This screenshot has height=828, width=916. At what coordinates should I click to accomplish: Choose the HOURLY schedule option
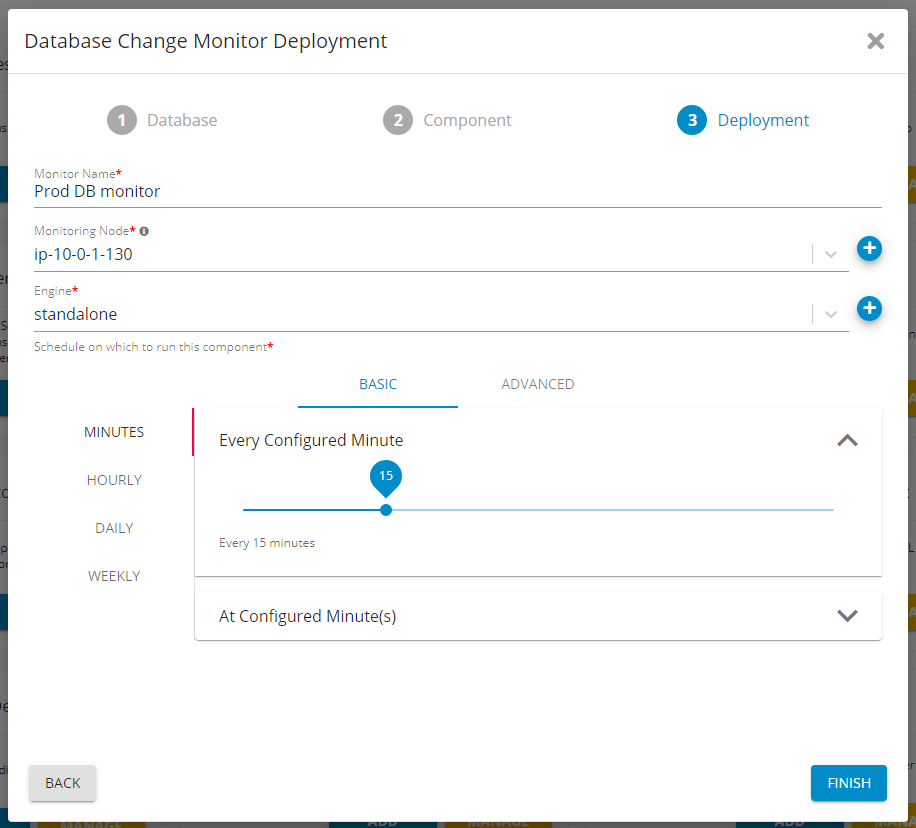coord(114,480)
